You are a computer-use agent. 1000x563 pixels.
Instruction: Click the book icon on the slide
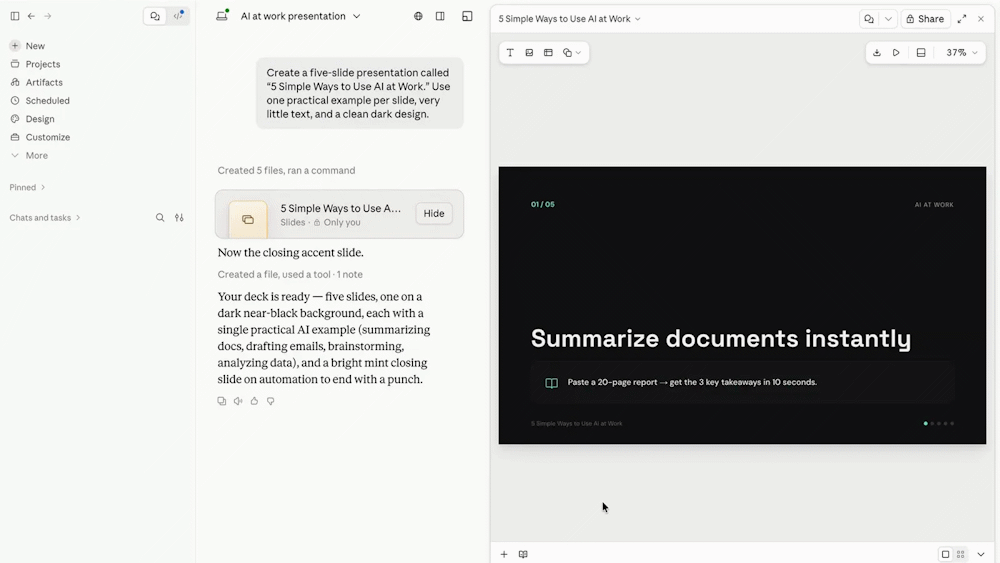[x=552, y=383]
